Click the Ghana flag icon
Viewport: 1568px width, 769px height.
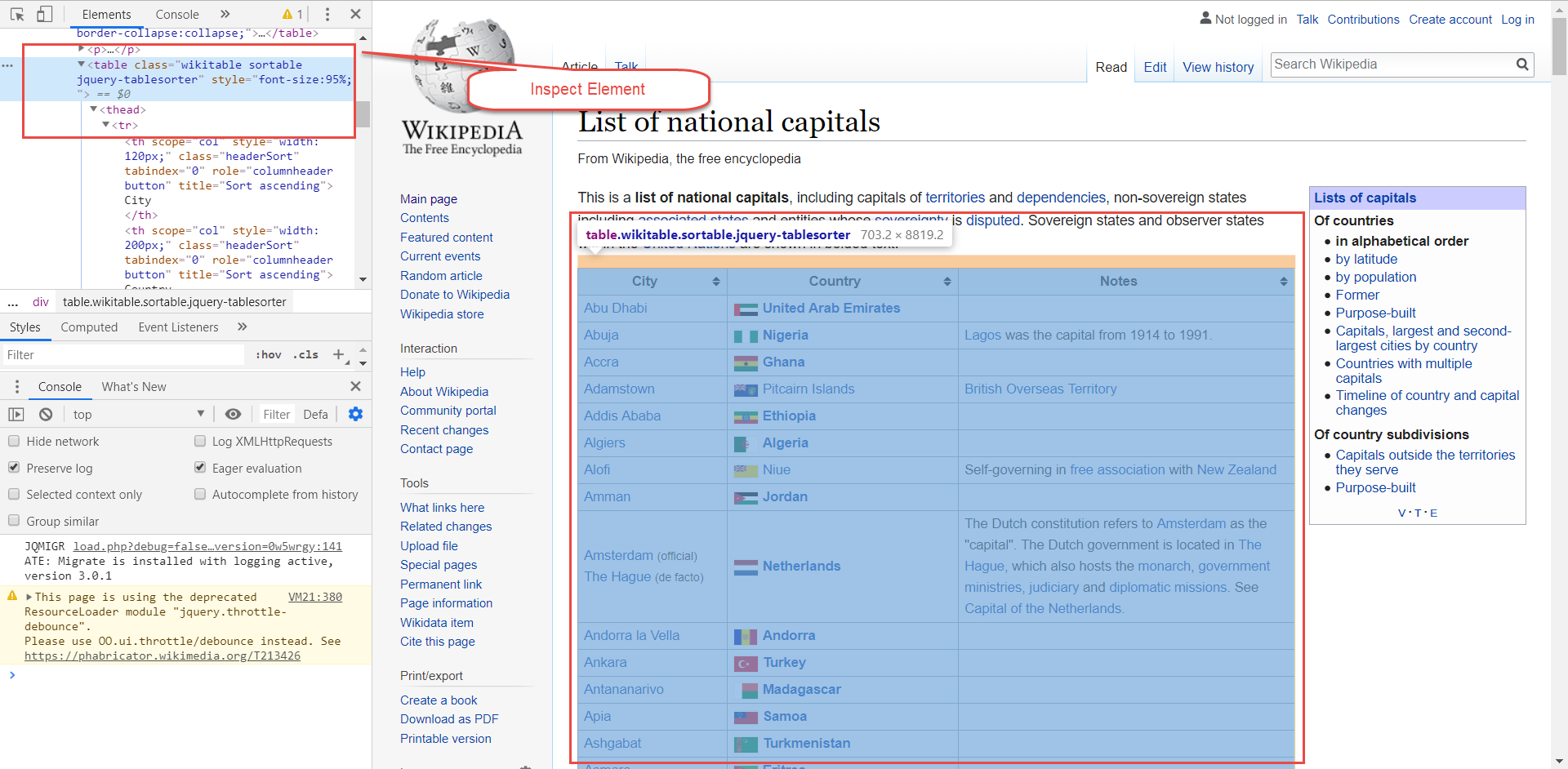point(746,362)
